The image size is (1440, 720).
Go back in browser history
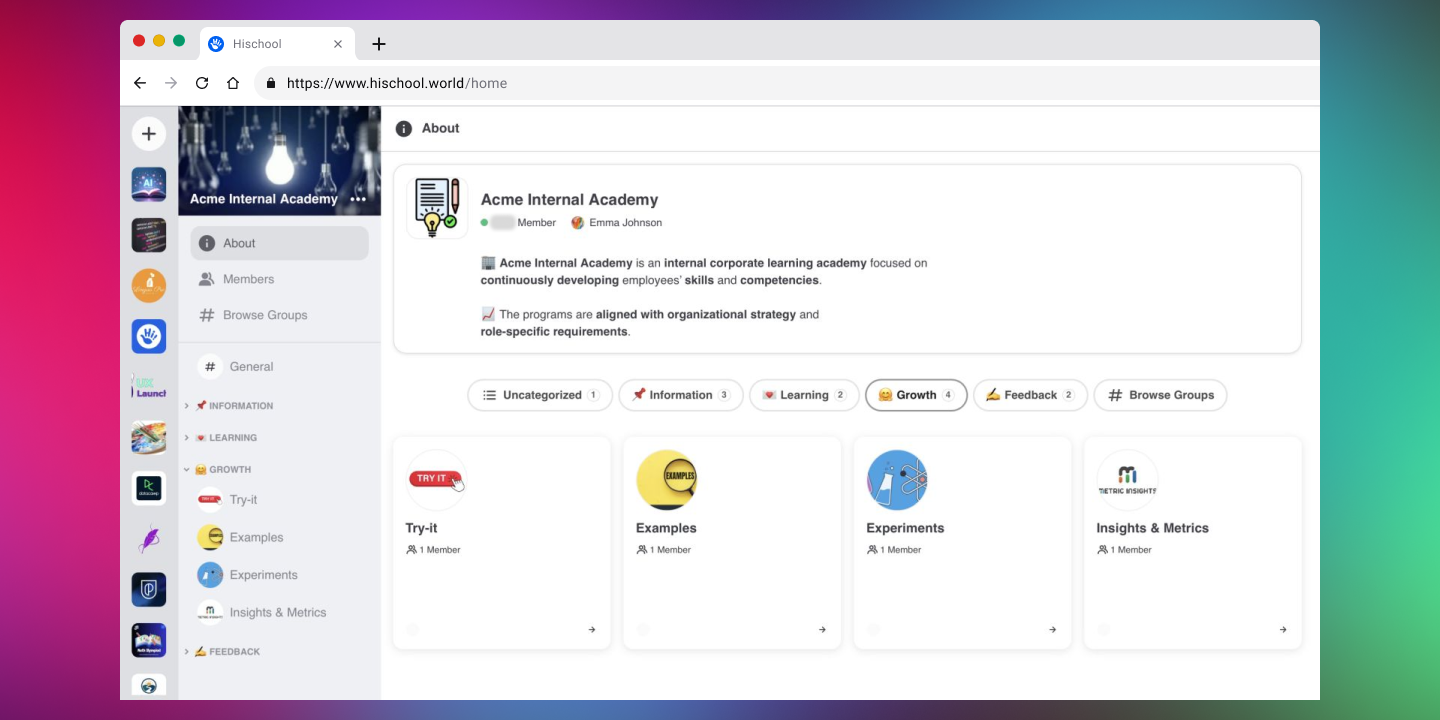pos(140,83)
